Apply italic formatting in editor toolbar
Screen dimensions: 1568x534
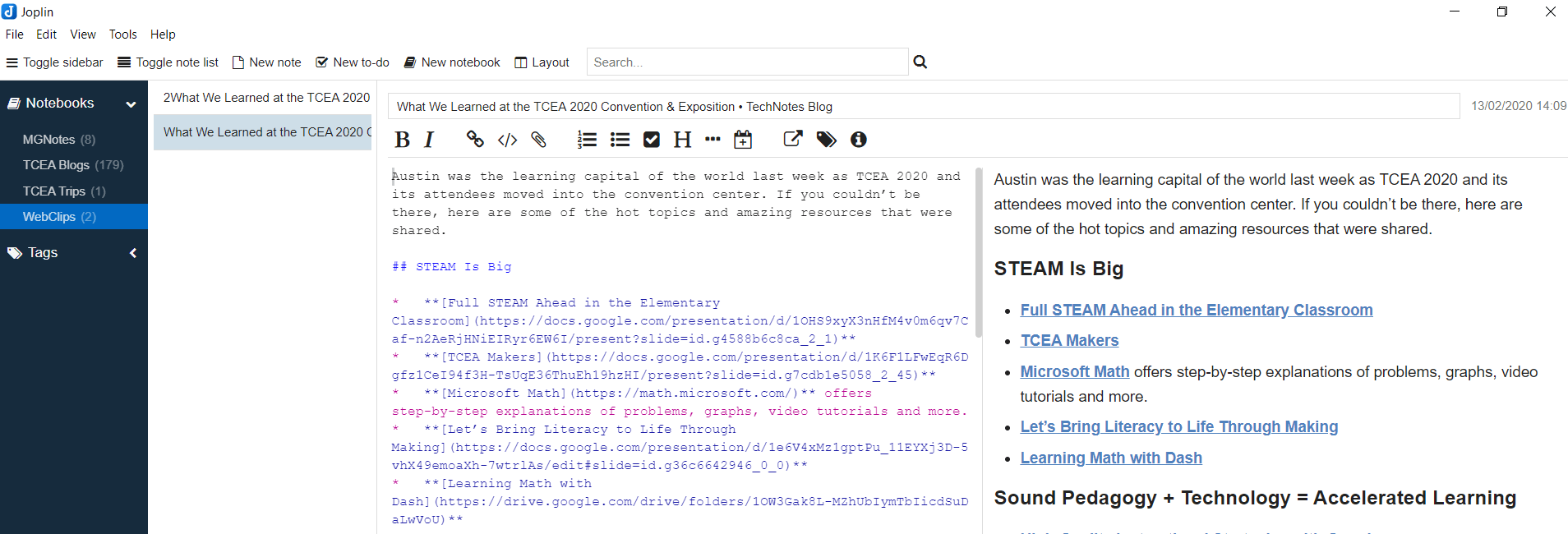[x=429, y=140]
